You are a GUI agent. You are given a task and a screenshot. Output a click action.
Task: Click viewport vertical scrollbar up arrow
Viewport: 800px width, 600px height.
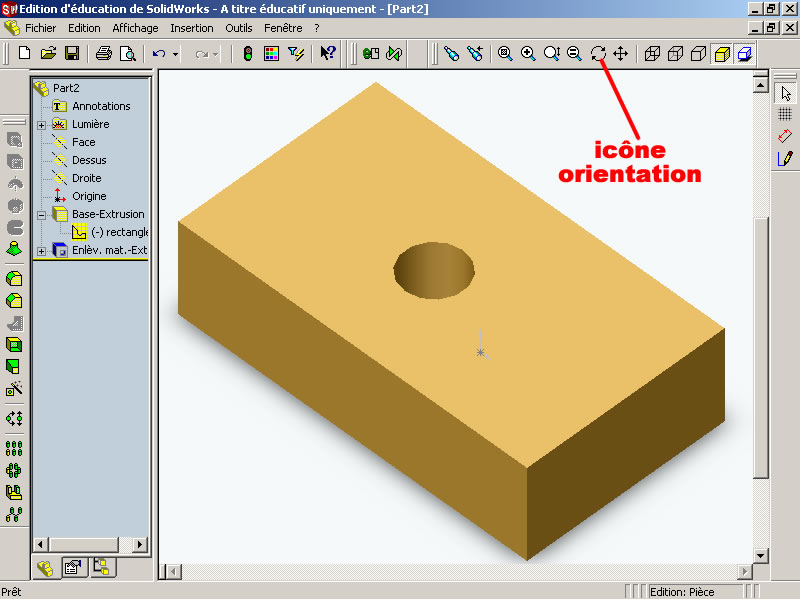760,85
